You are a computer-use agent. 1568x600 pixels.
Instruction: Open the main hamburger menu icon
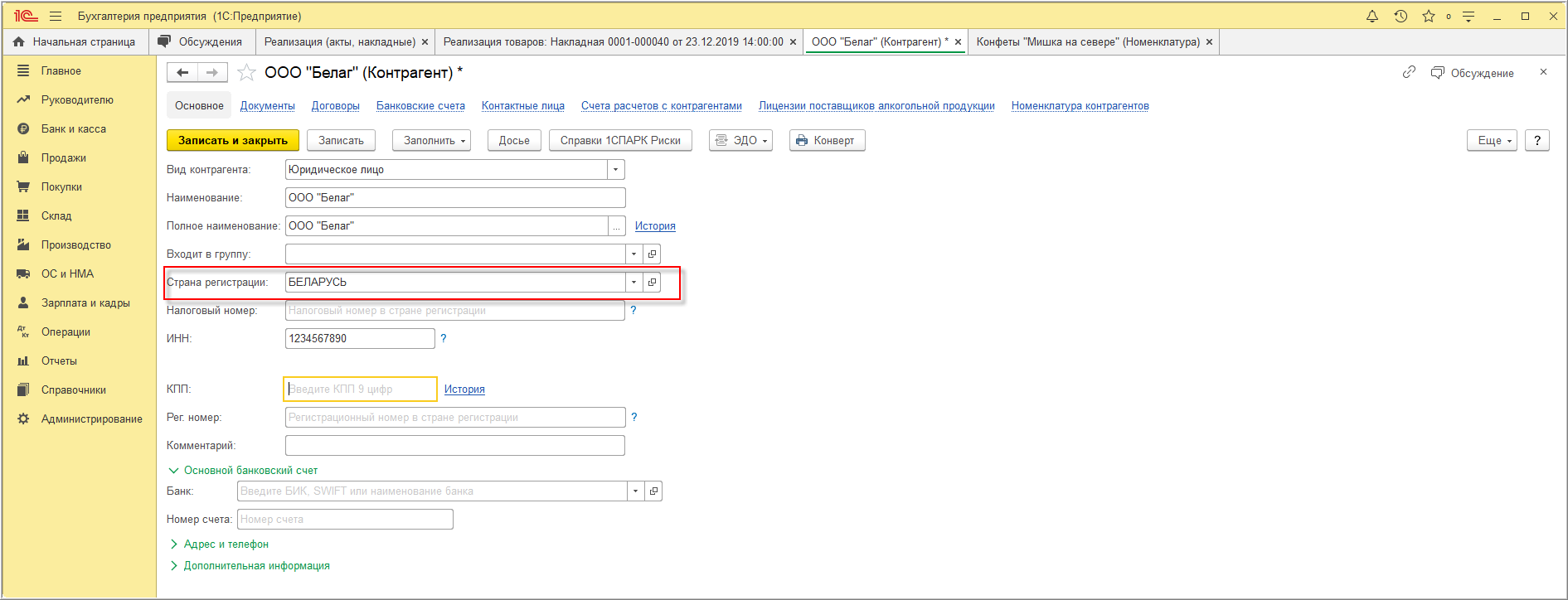click(x=56, y=16)
